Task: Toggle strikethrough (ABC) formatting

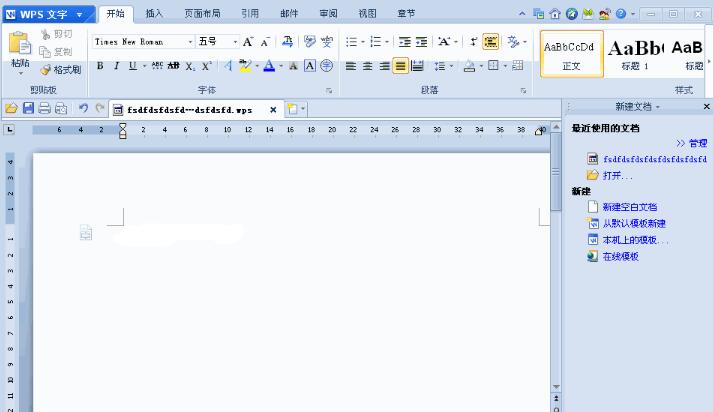Action: (157, 66)
